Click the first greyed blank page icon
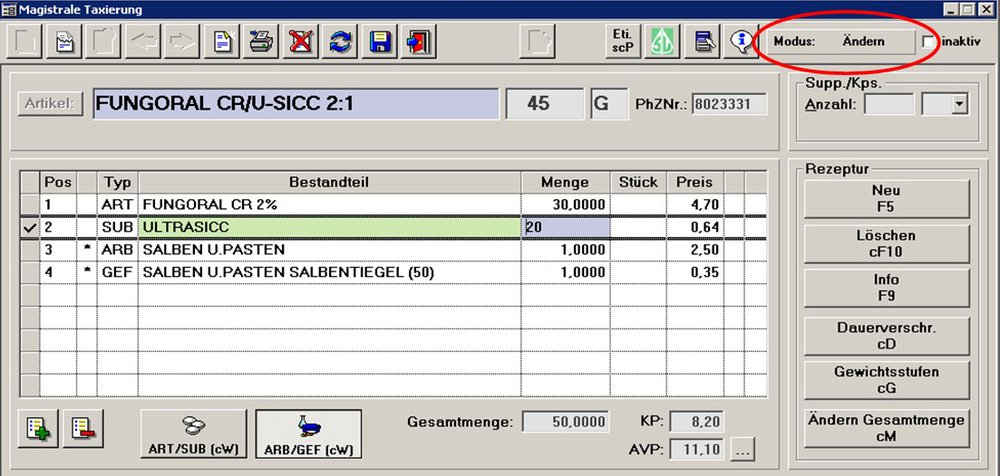 pyautogui.click(x=26, y=42)
